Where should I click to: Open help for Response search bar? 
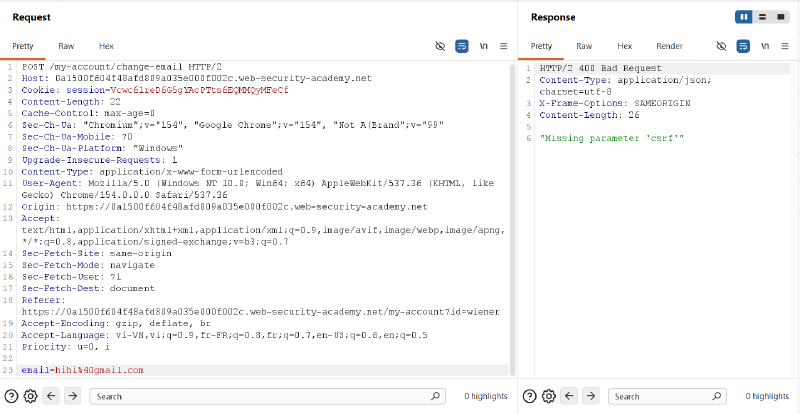[x=530, y=396]
